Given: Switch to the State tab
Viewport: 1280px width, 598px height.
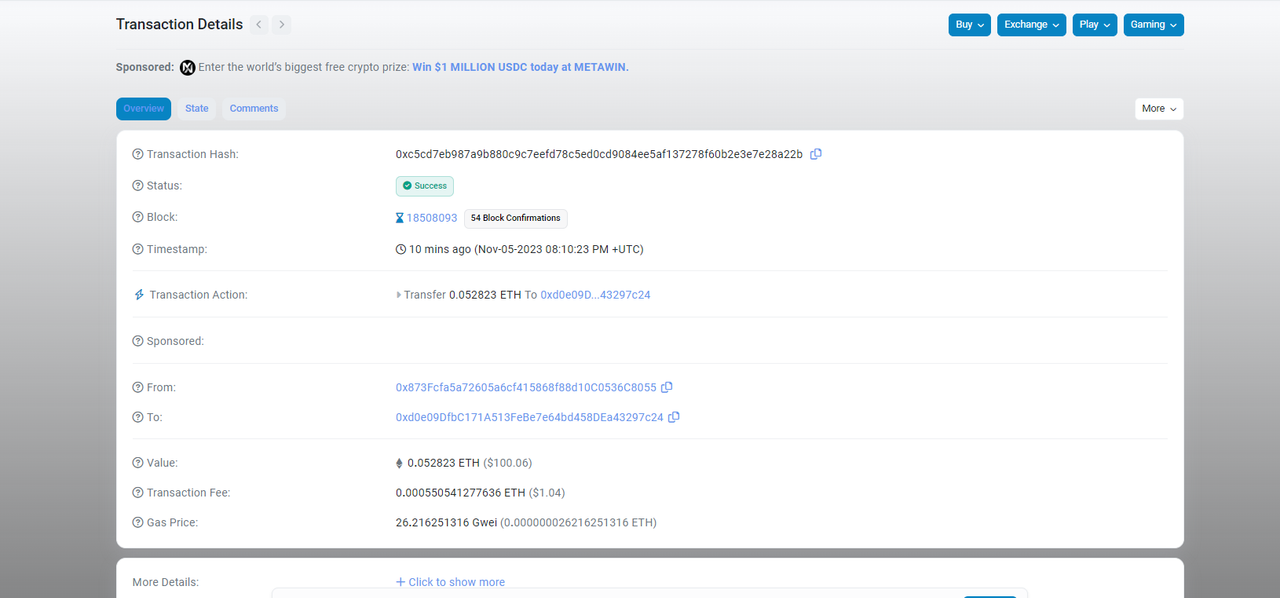Looking at the screenshot, I should coord(197,108).
